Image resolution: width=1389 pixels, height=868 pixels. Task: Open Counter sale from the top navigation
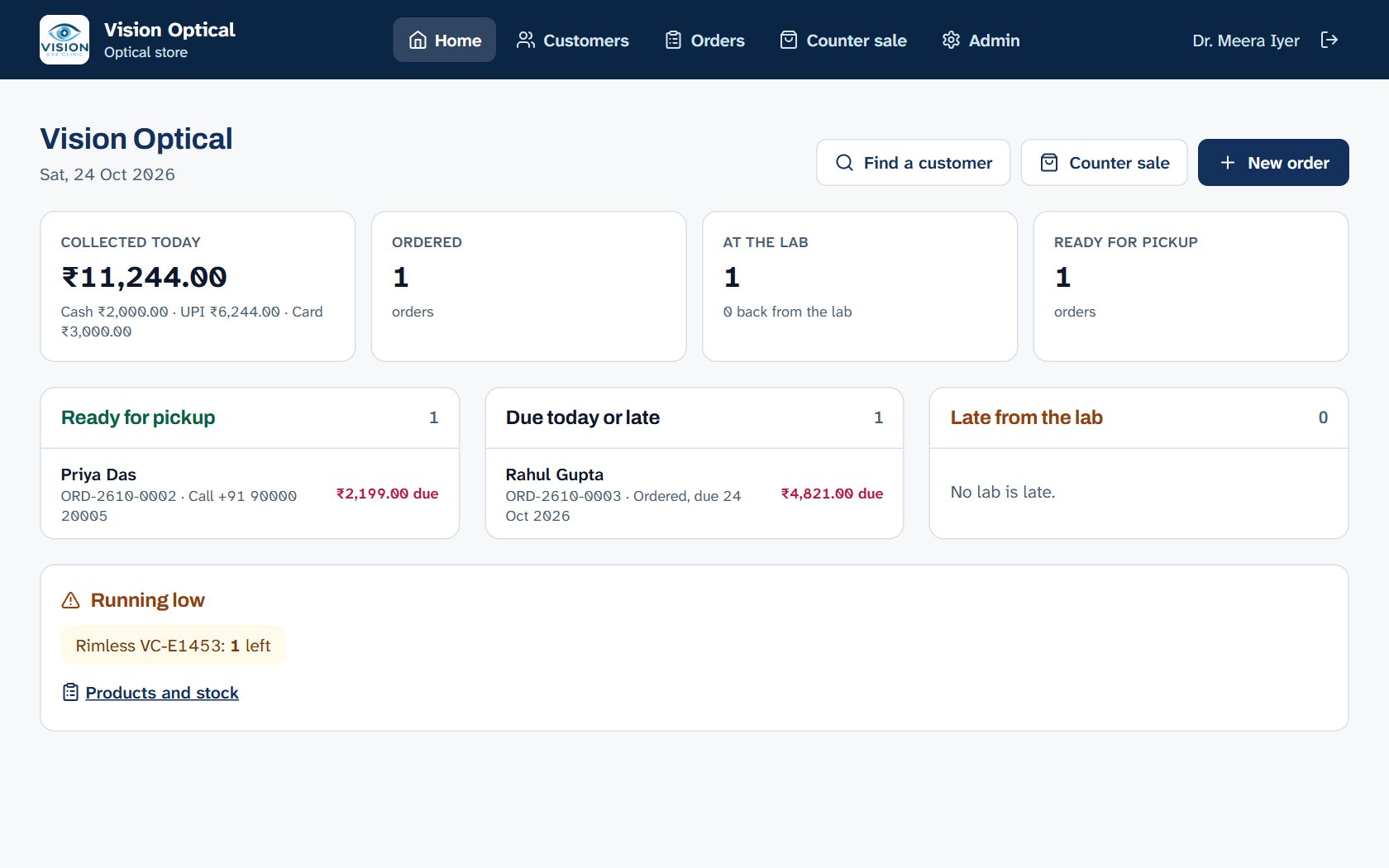(843, 40)
